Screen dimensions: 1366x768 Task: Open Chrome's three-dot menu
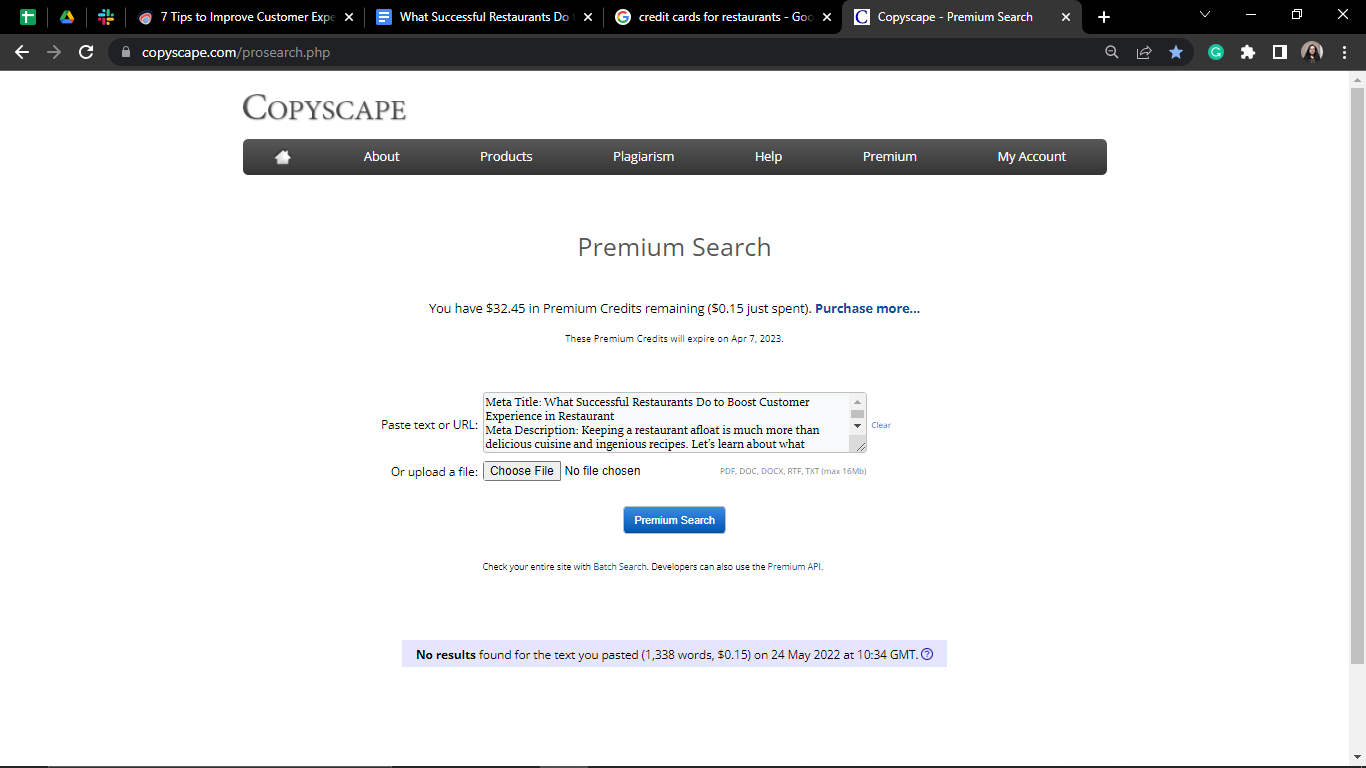coord(1344,52)
